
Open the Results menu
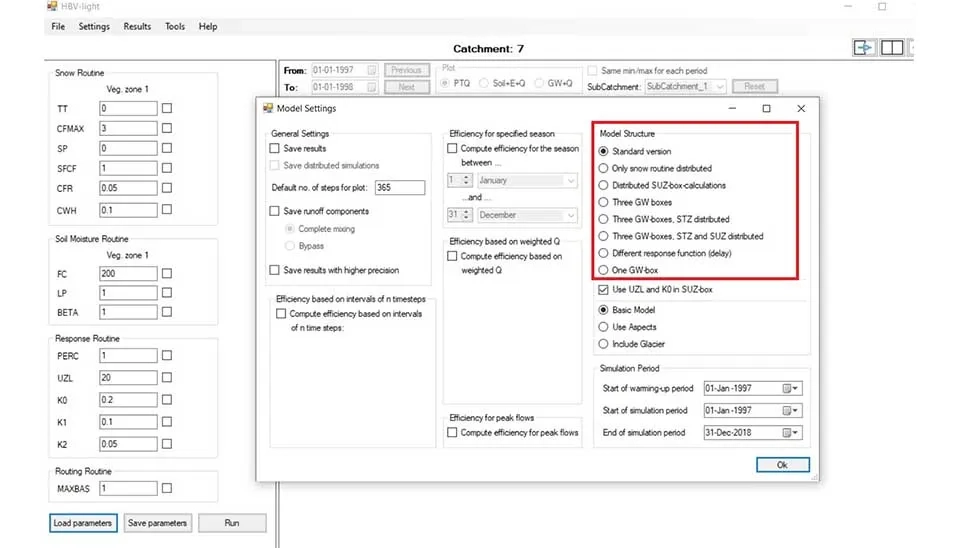[137, 27]
